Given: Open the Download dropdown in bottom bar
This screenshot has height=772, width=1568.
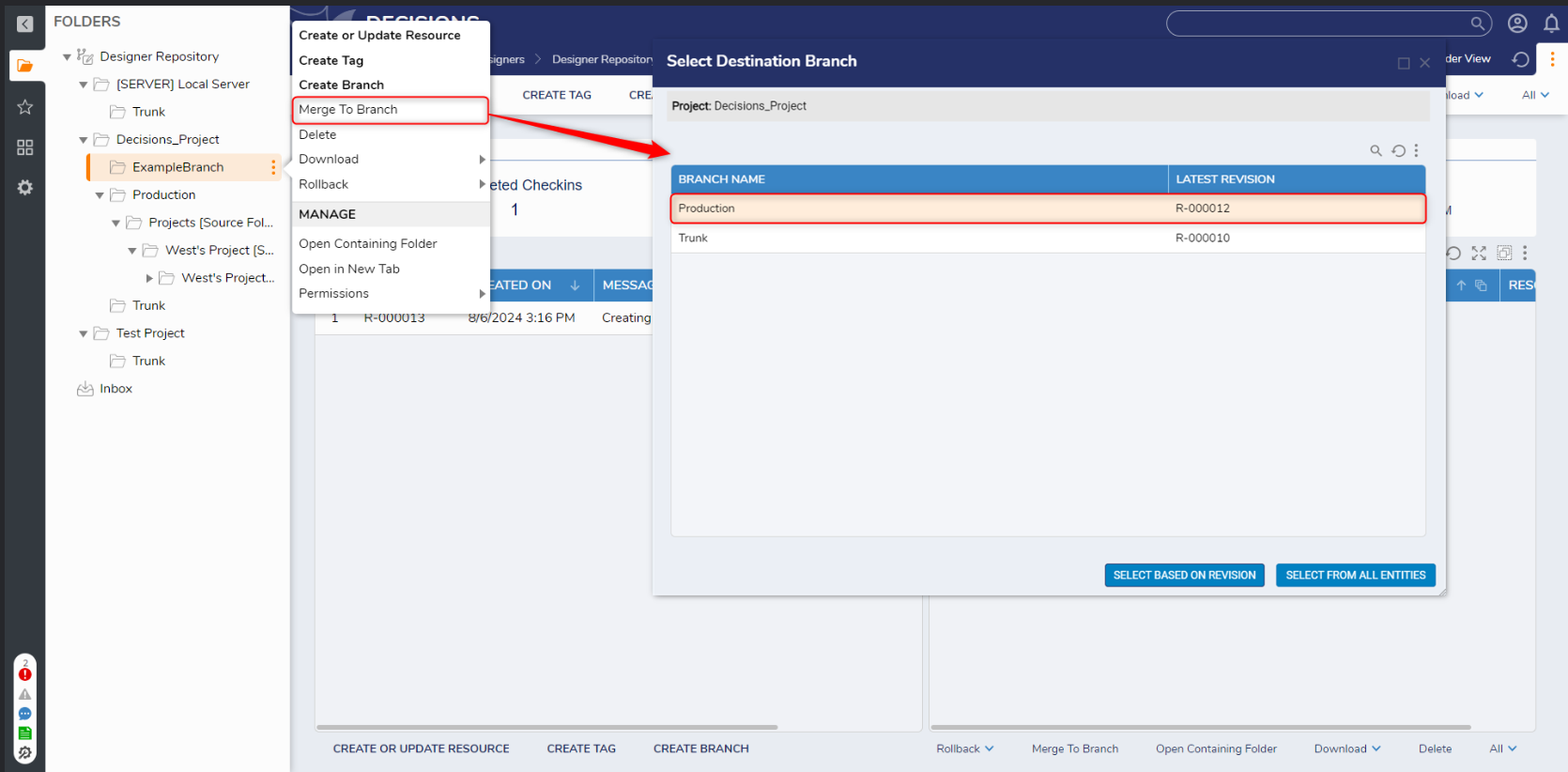Looking at the screenshot, I should pos(1346,749).
